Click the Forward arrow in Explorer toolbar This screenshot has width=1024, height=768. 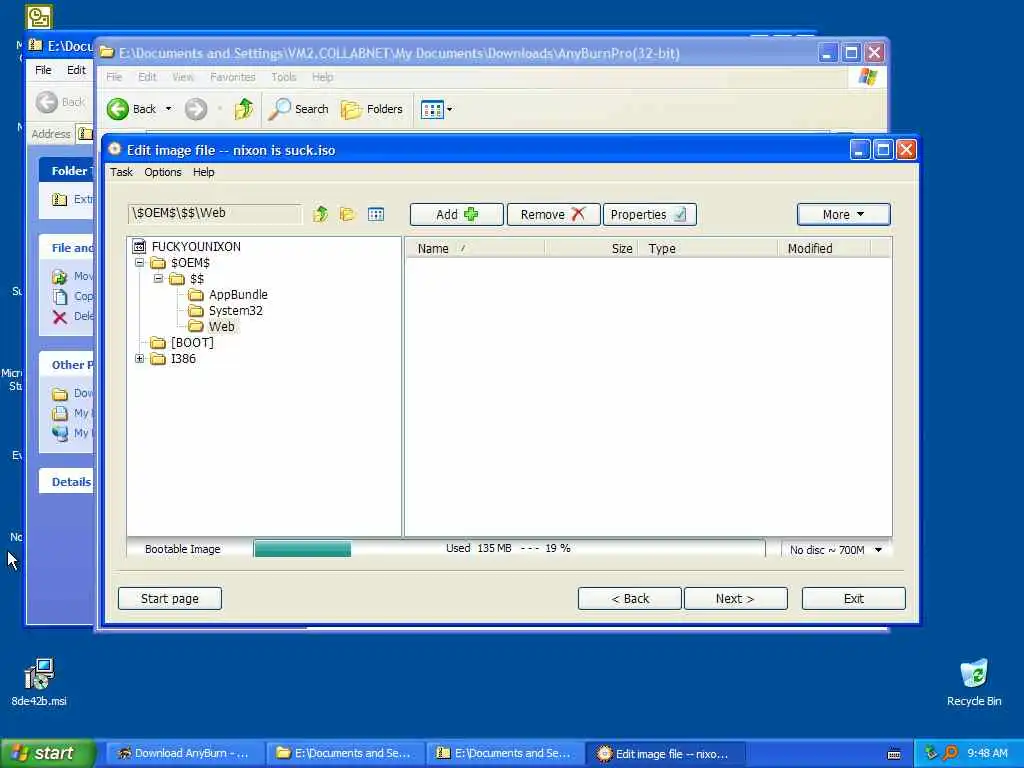196,109
